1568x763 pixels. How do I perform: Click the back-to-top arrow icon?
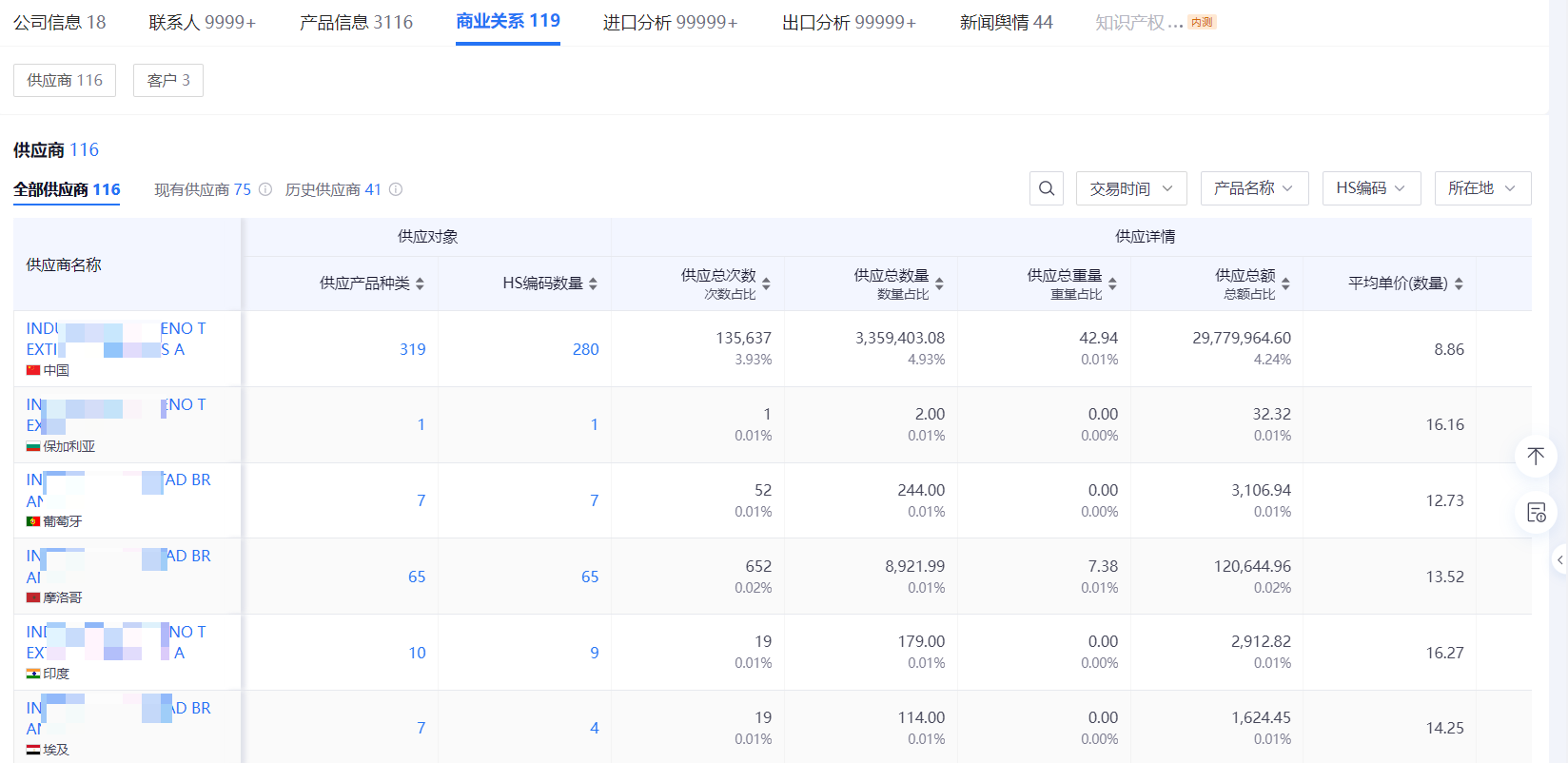[1536, 456]
